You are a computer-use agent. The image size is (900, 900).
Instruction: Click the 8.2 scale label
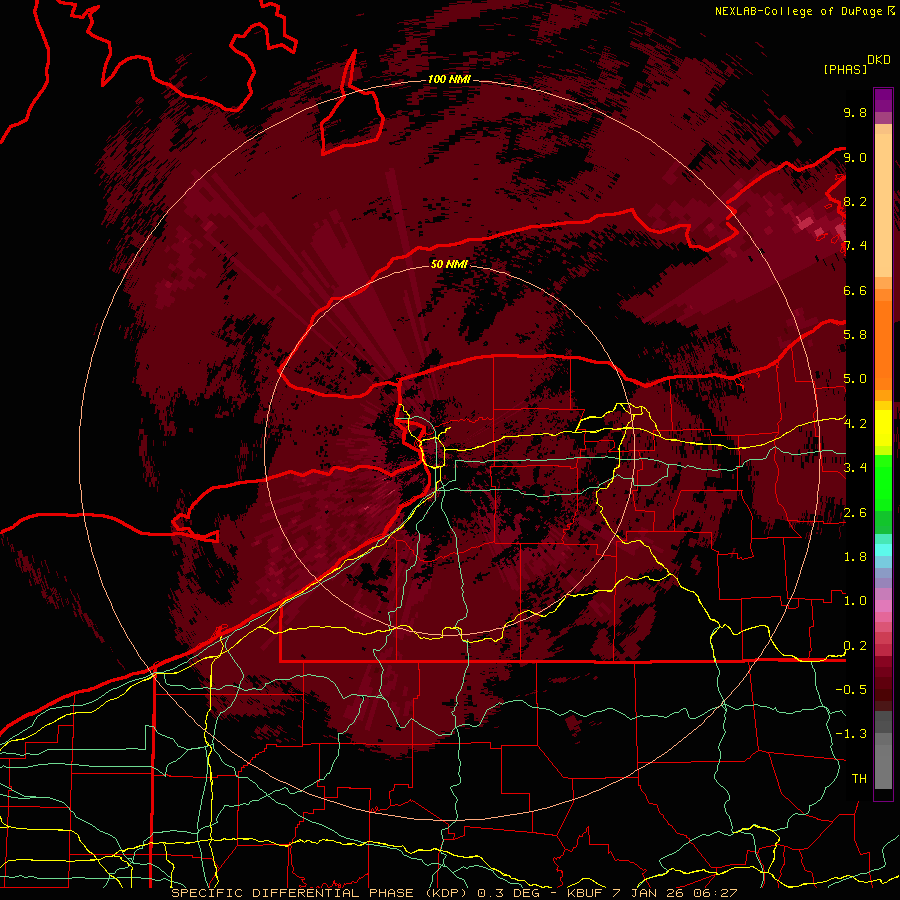(x=855, y=201)
